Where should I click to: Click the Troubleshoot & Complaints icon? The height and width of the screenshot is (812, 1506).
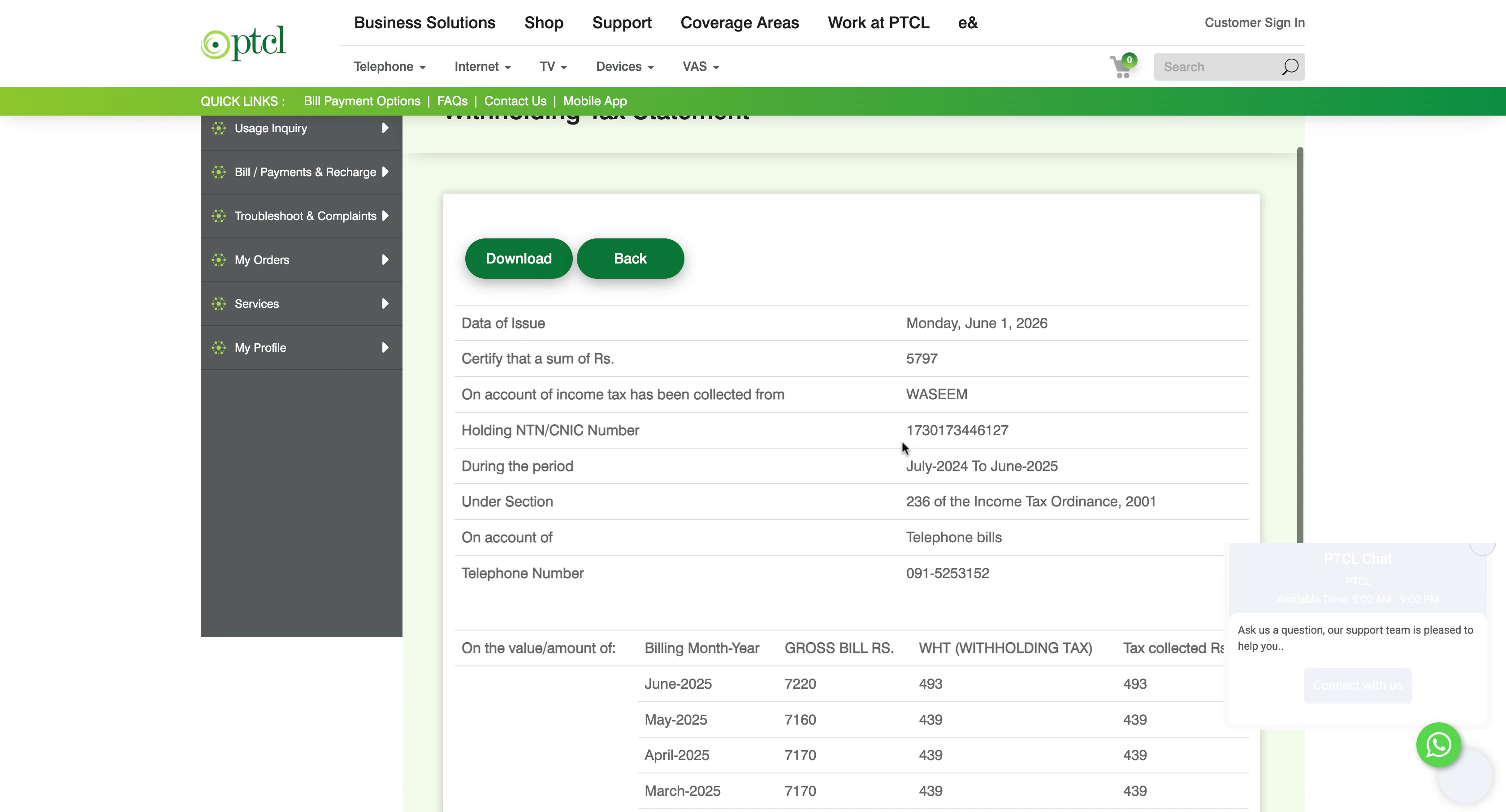point(219,216)
